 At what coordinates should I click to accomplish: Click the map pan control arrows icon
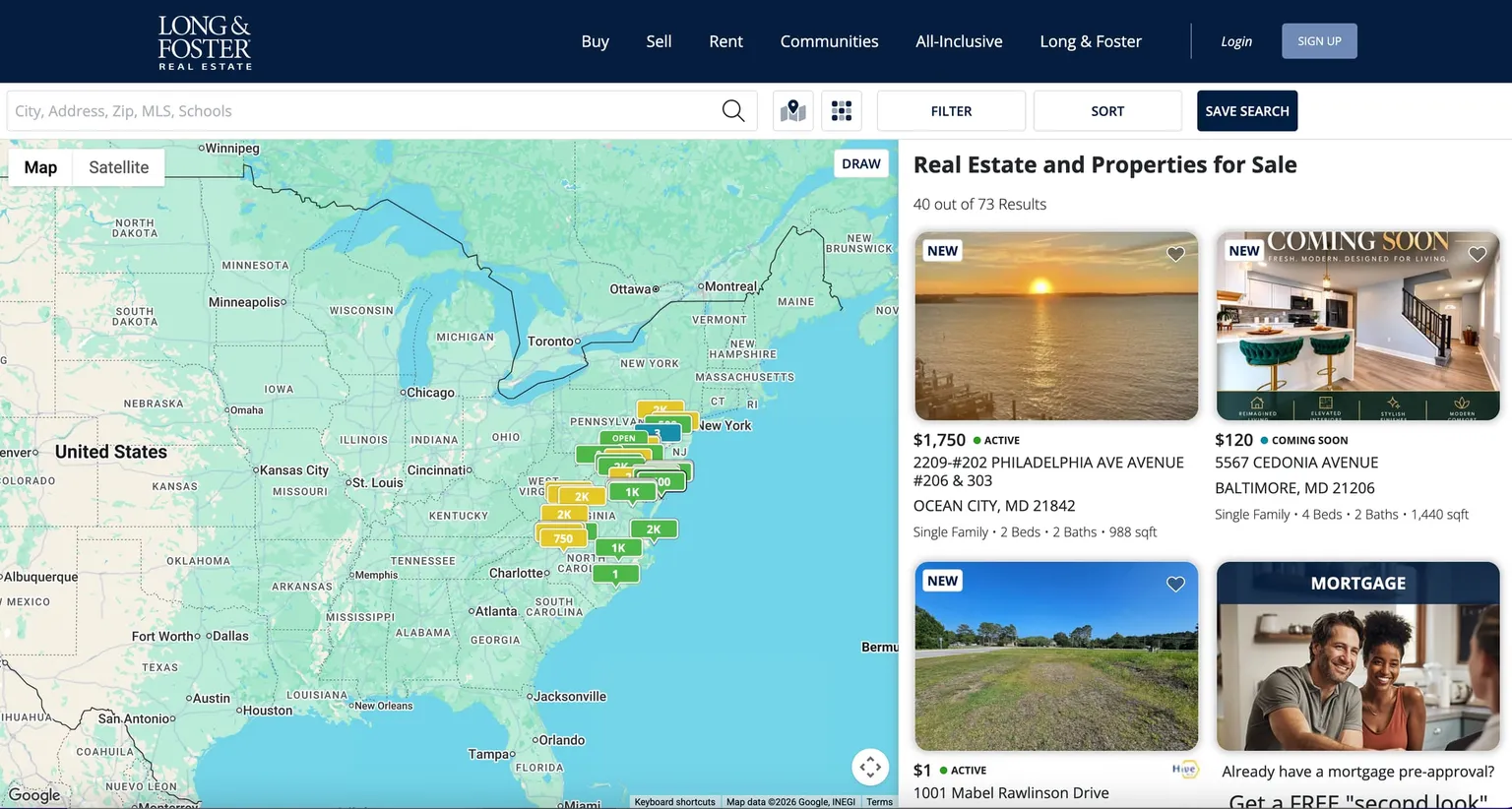point(870,767)
